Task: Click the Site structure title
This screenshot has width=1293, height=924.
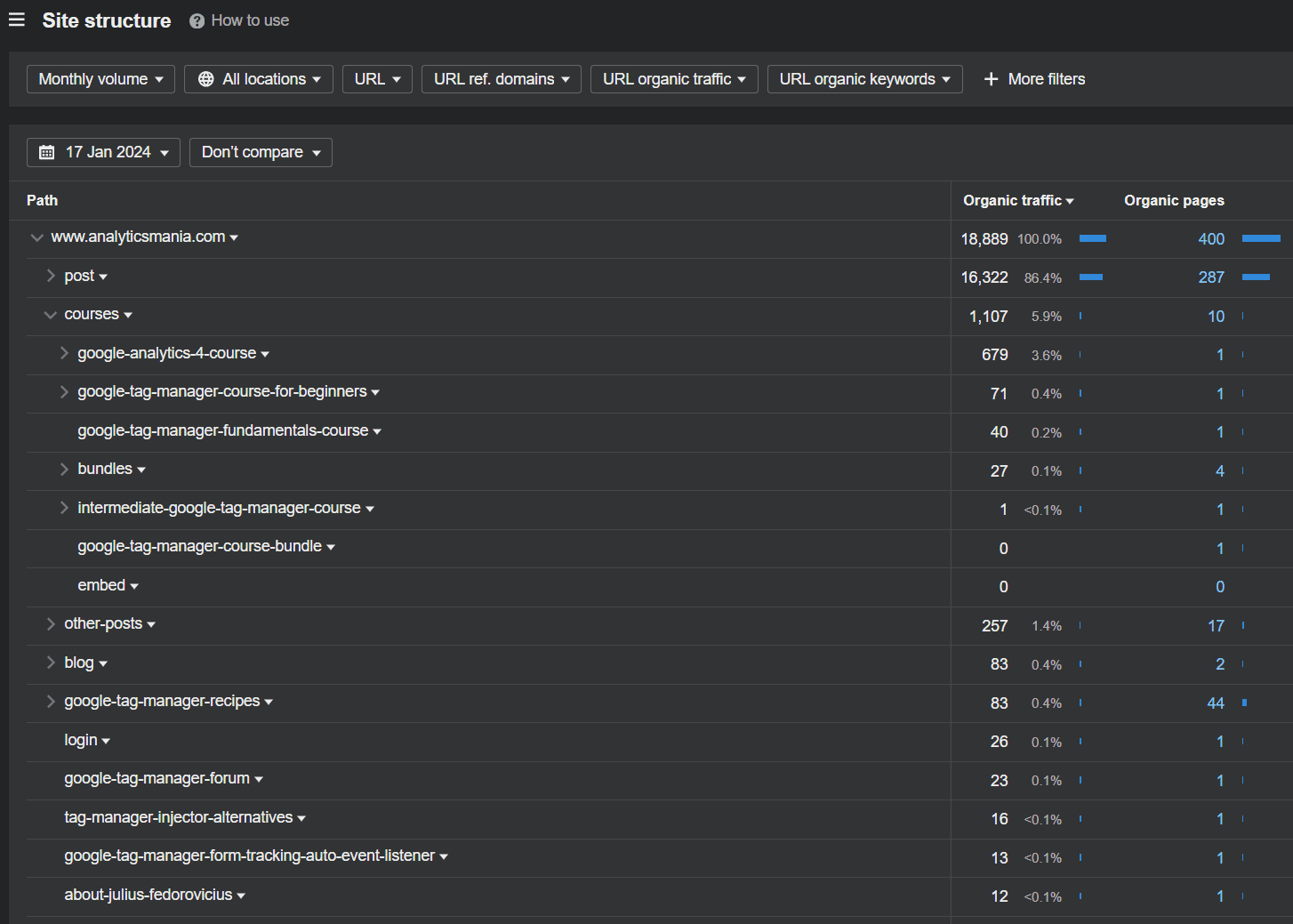Action: 107,20
